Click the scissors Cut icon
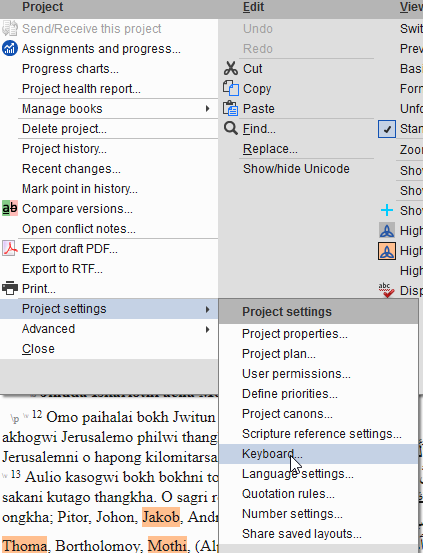 [x=231, y=69]
